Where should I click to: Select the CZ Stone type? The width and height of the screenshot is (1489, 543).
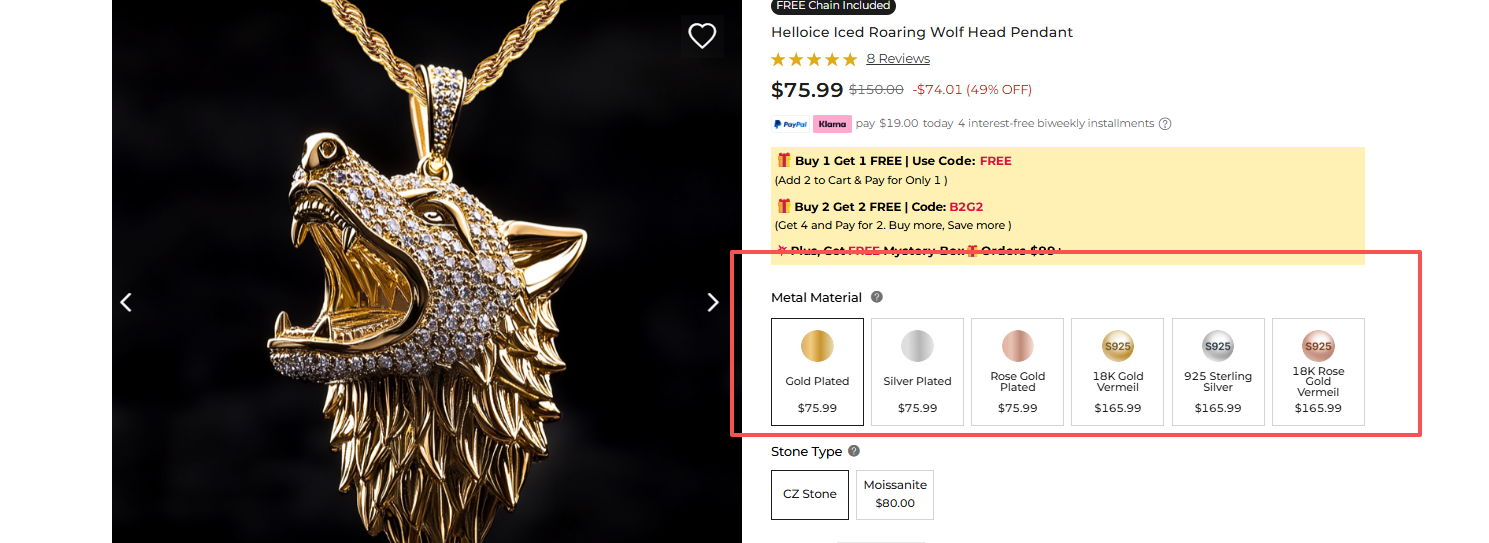[x=810, y=494]
